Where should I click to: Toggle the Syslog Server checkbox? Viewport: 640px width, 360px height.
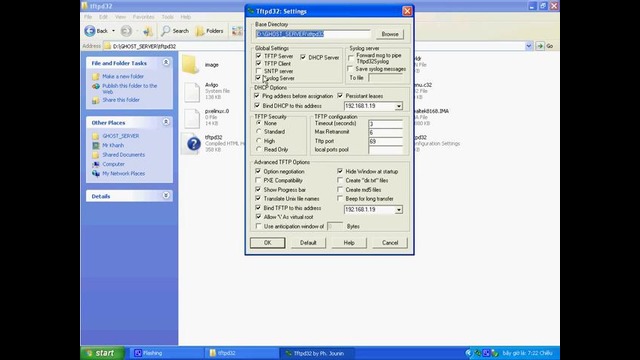[x=258, y=78]
